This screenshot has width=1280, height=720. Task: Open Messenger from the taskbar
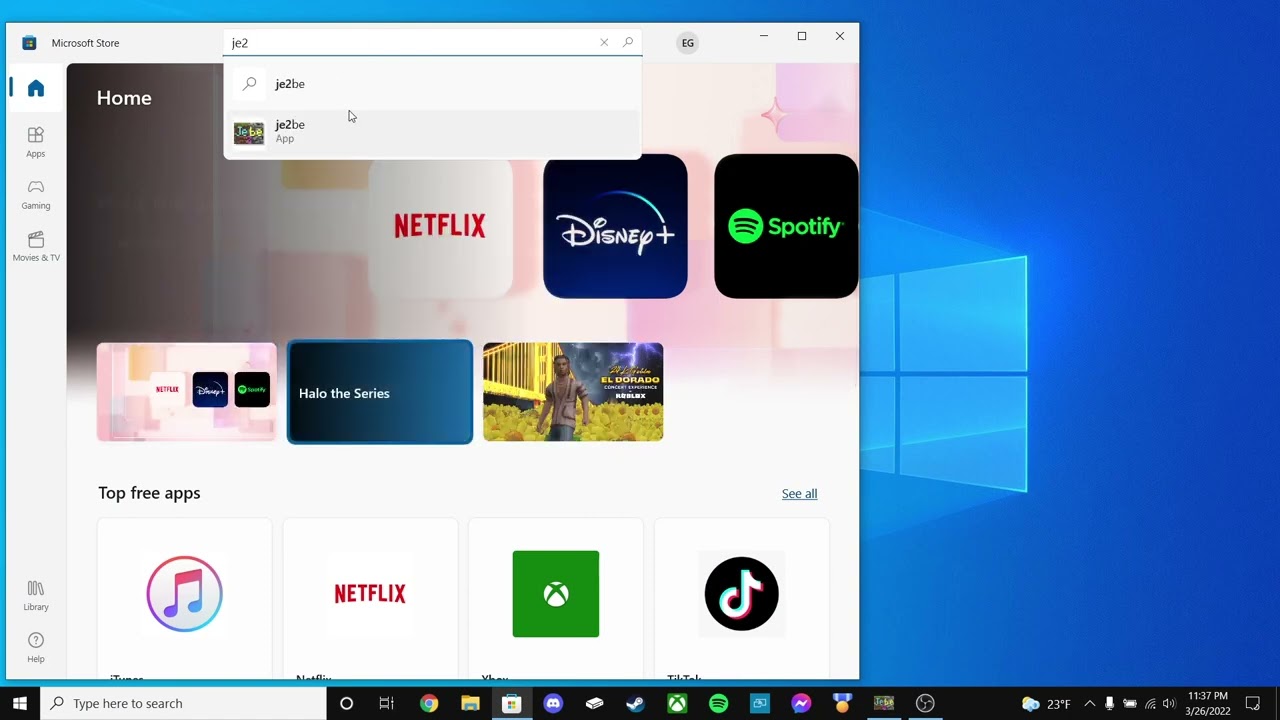(801, 703)
